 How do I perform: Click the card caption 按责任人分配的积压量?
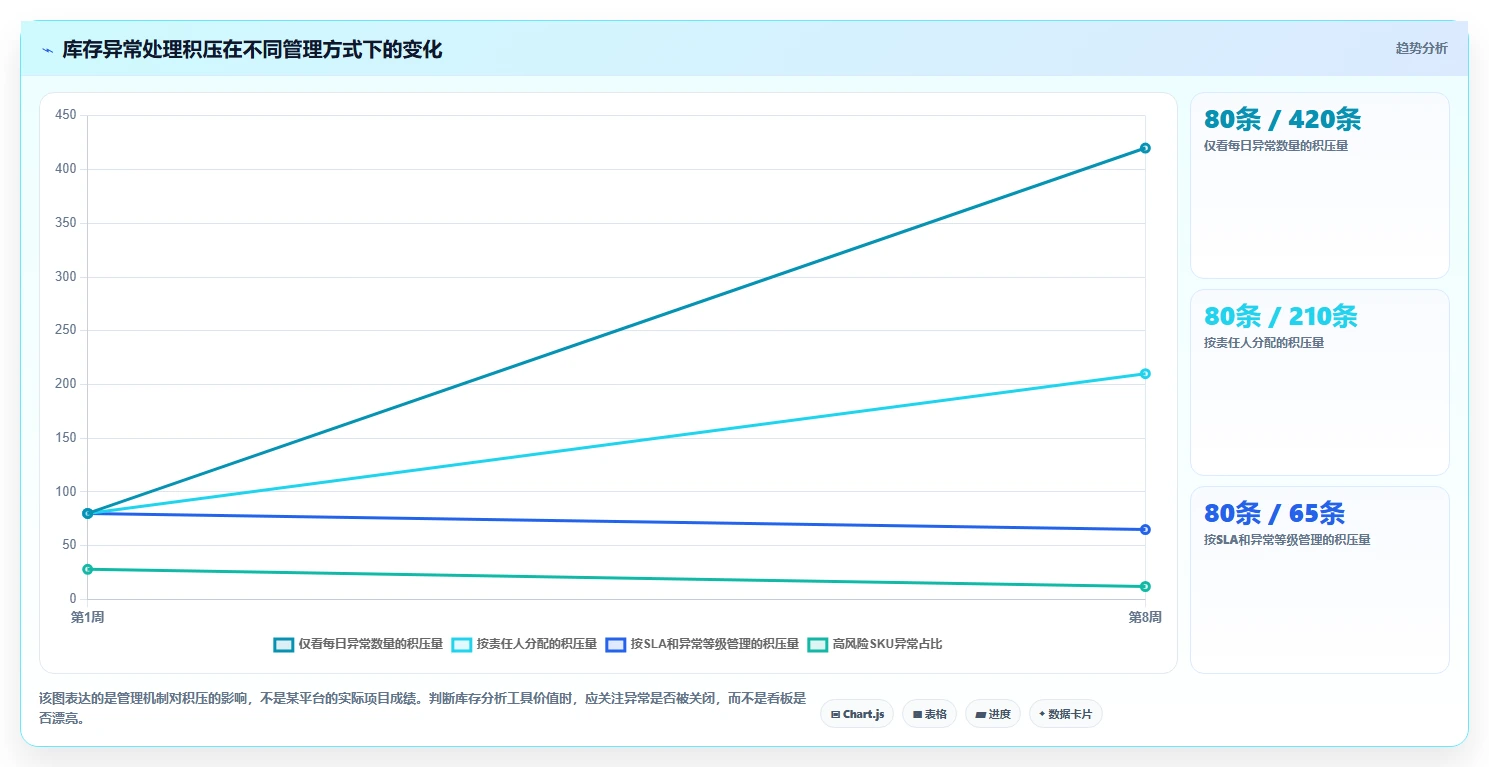point(1264,343)
